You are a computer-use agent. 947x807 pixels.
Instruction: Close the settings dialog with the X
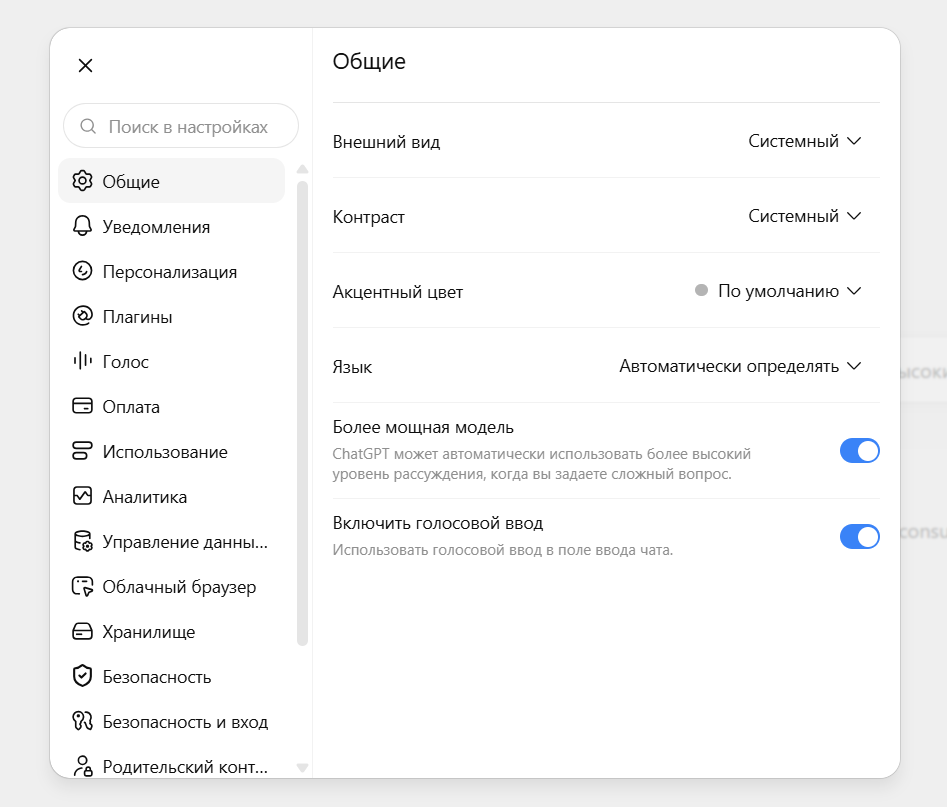(x=85, y=65)
